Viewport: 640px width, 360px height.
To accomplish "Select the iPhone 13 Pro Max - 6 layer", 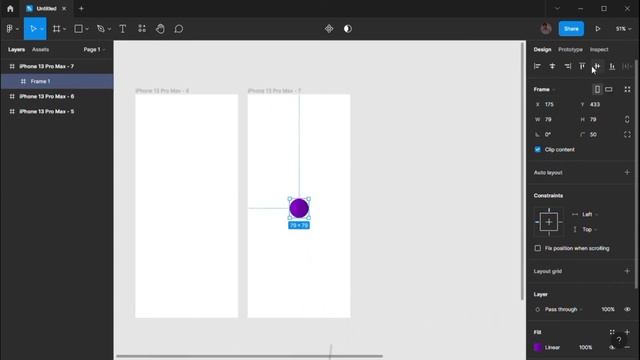I will tap(57, 96).
